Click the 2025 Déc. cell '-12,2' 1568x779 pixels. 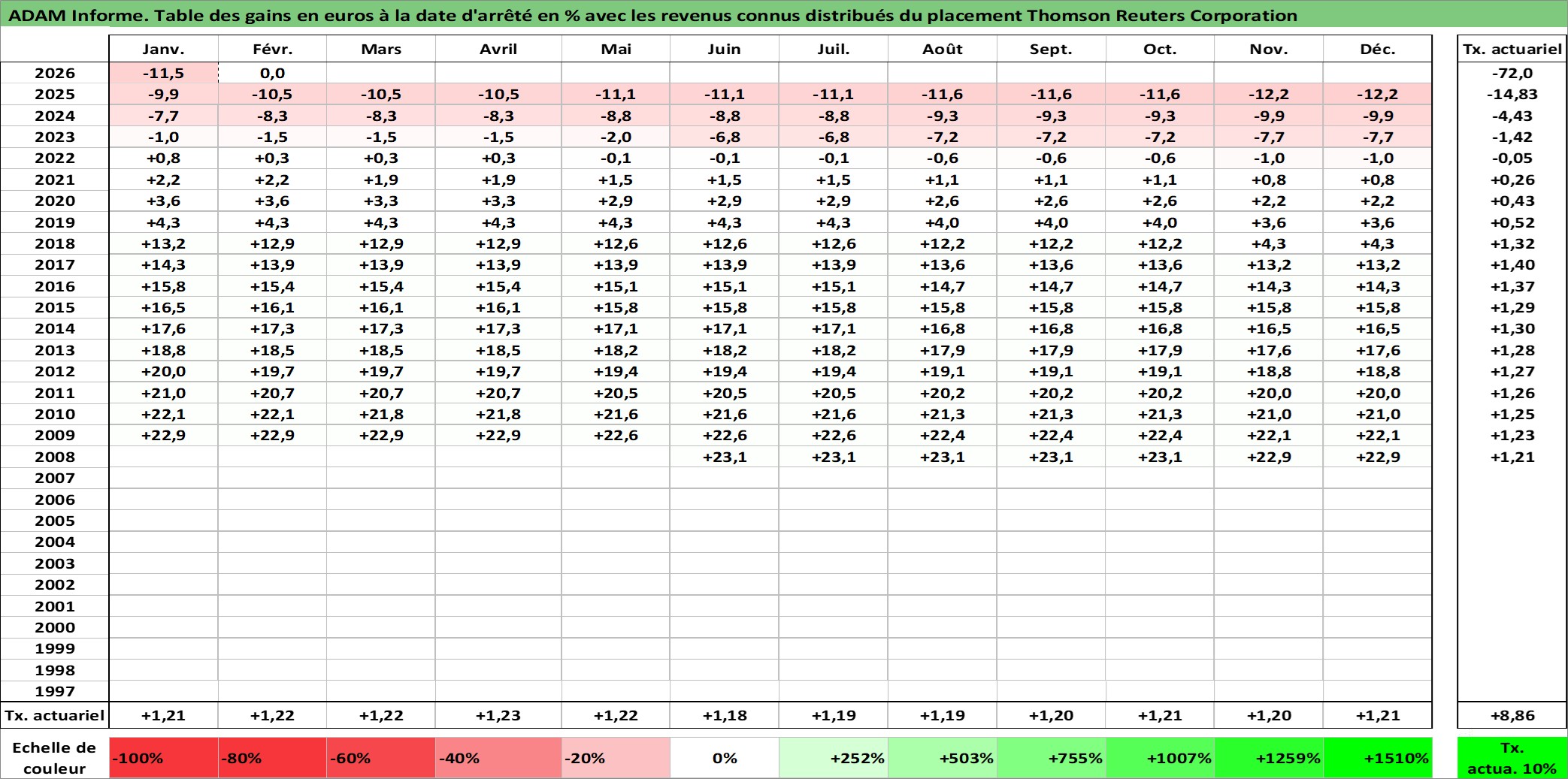click(1378, 94)
